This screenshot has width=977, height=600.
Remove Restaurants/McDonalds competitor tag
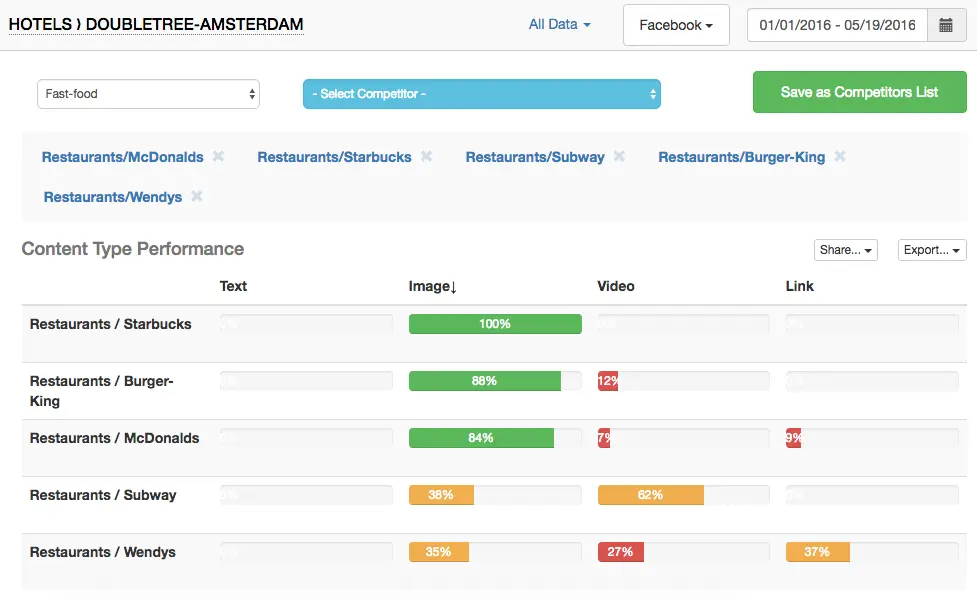pos(218,157)
